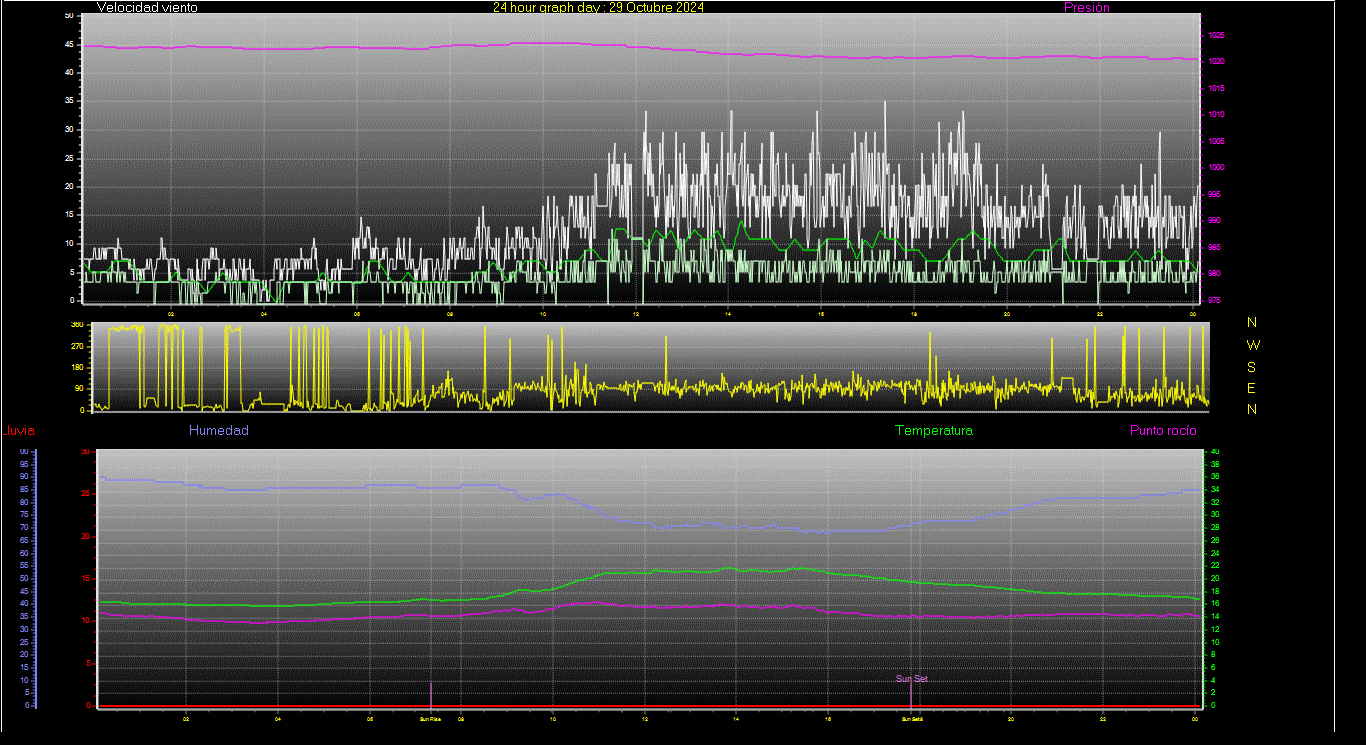The image size is (1366, 745).
Task: Click "12" hour label under wind speed graph
Action: [636, 314]
